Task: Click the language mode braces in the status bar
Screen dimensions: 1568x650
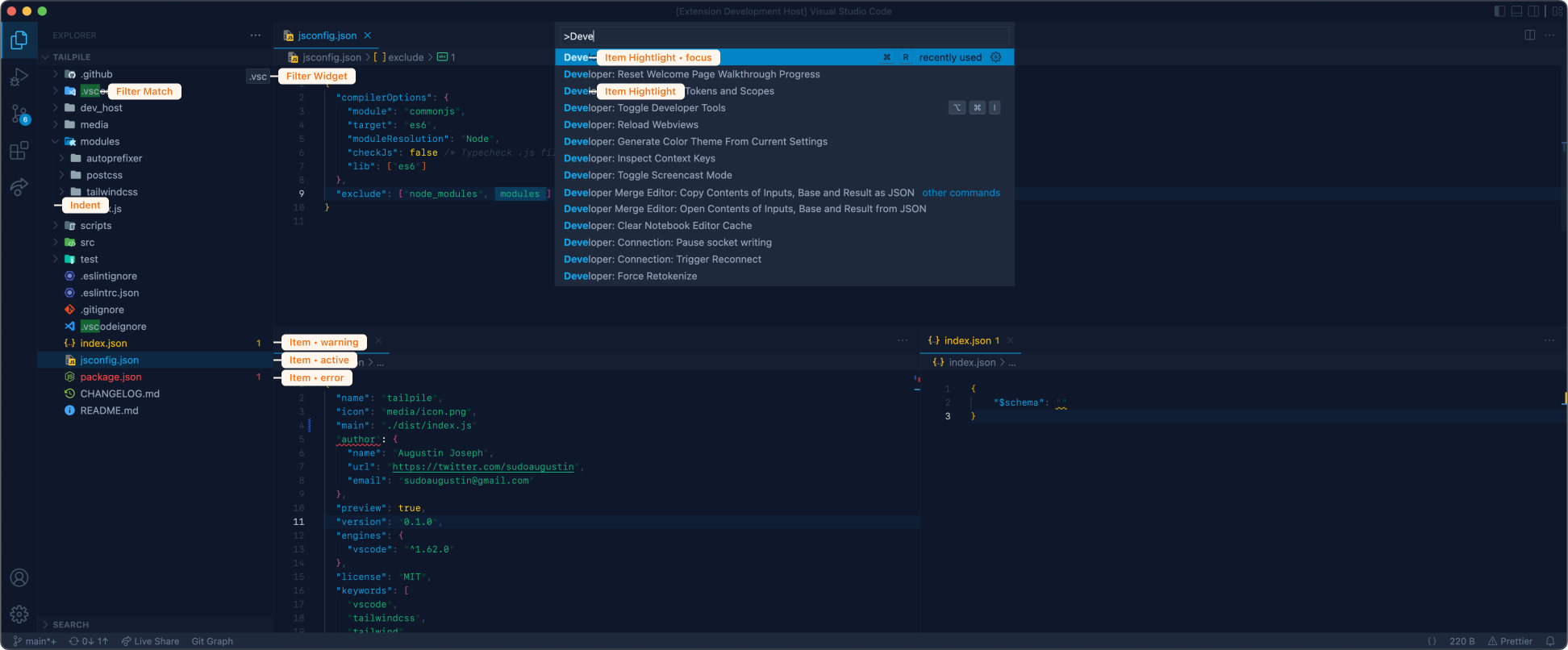Action: click(1432, 641)
